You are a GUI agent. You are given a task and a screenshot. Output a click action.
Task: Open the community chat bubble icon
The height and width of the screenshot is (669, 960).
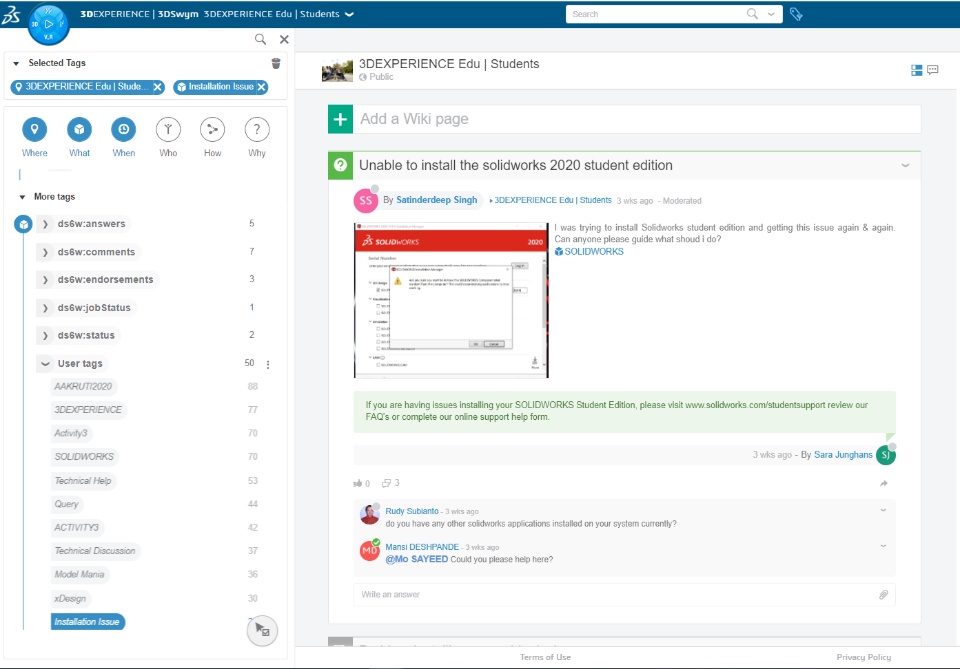[932, 70]
